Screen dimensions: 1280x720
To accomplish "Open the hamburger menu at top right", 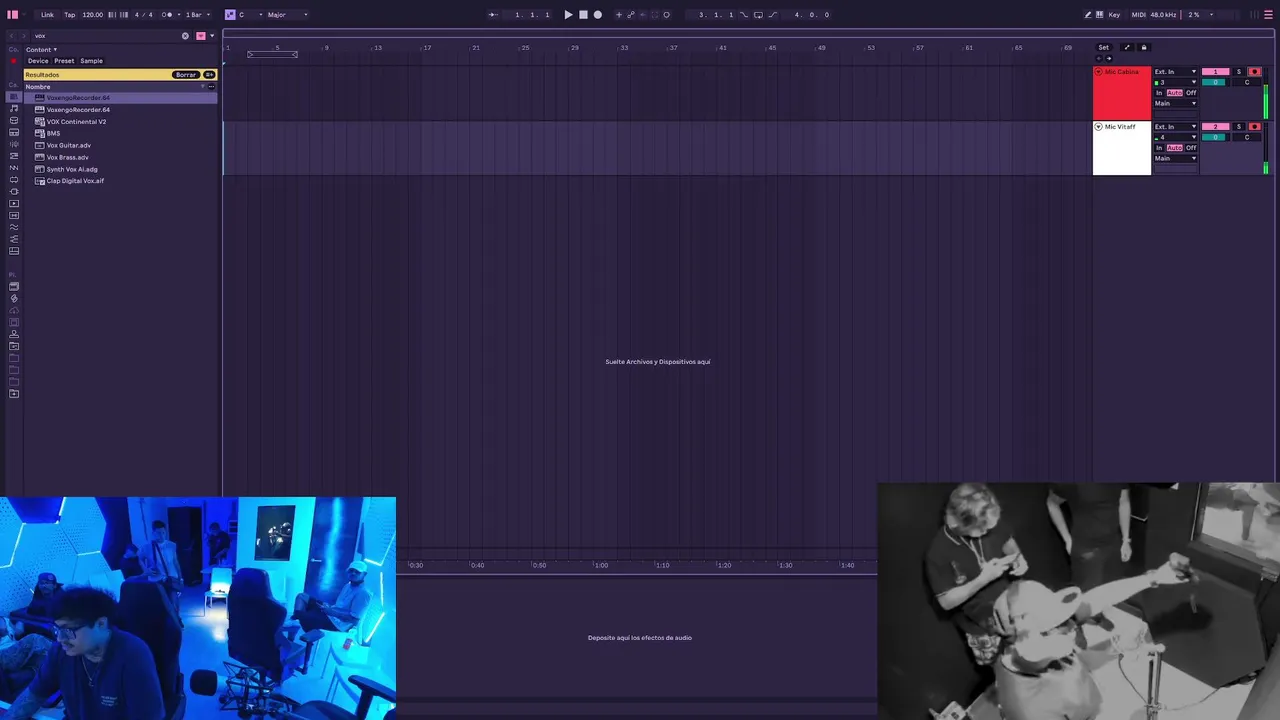I will 1268,15.
